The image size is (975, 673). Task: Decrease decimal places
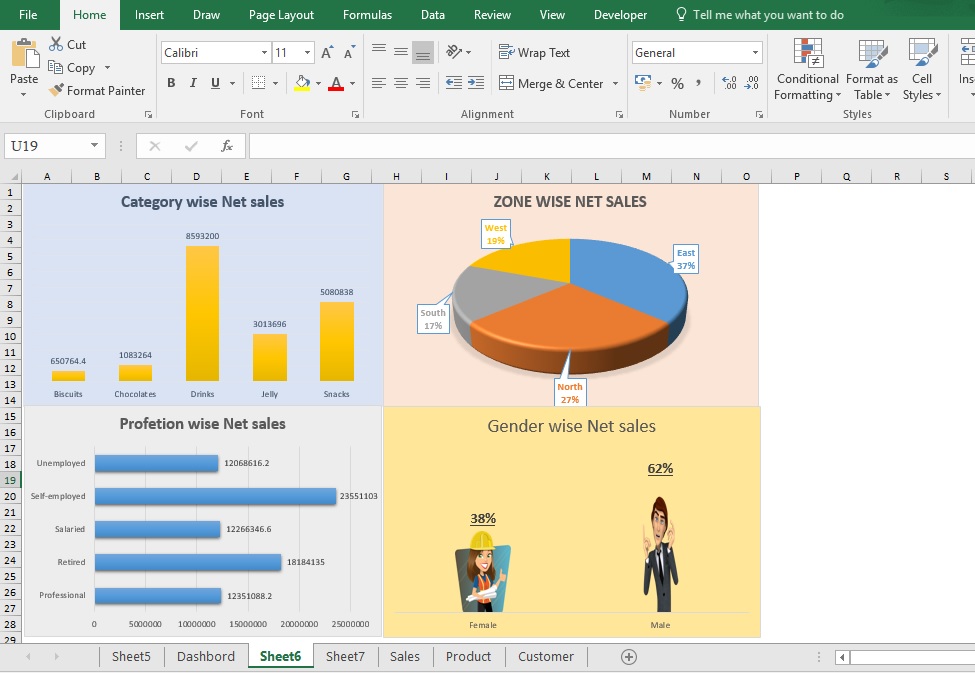pos(751,83)
